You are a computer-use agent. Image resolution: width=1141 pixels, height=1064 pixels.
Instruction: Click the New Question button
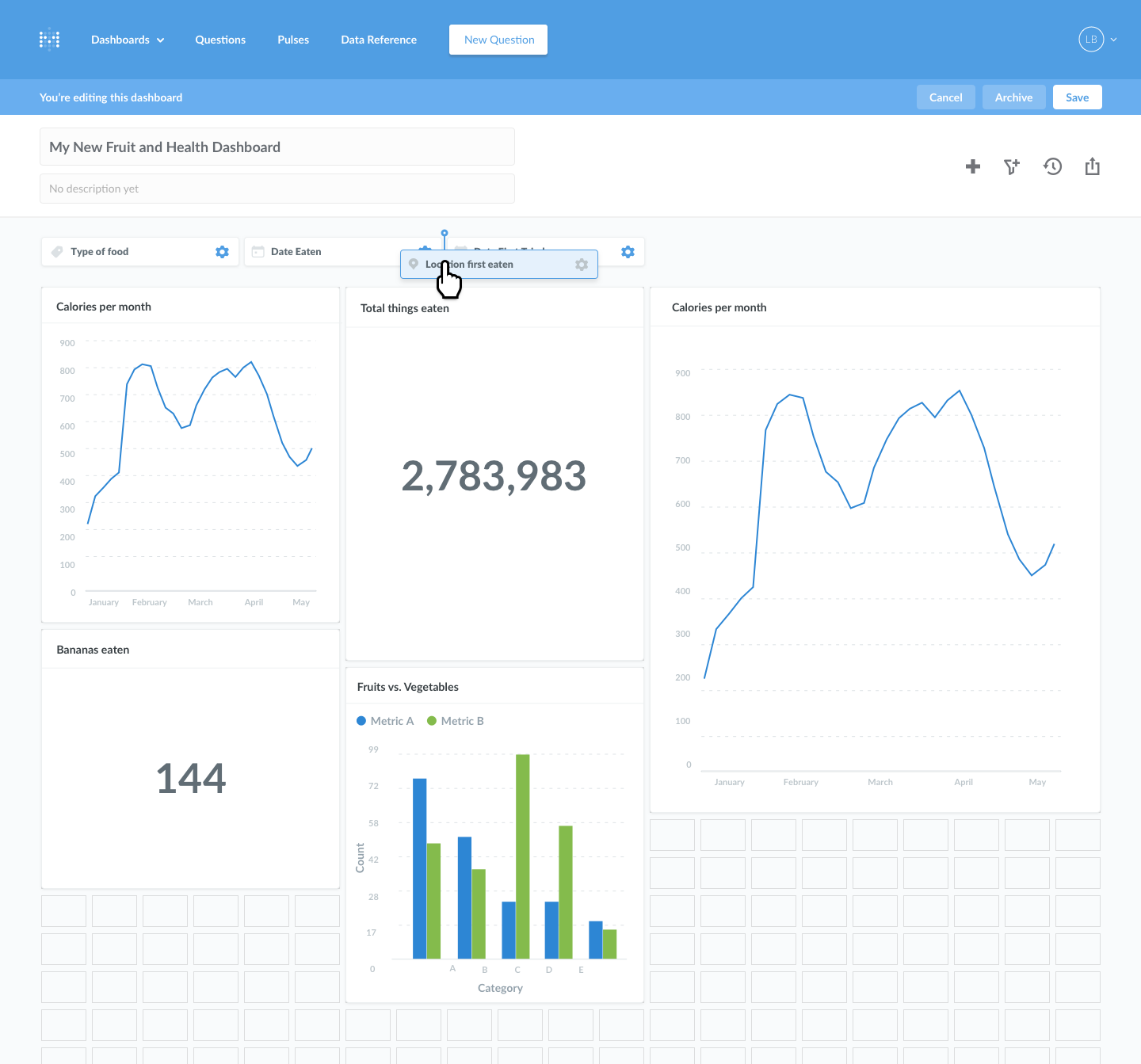tap(498, 39)
